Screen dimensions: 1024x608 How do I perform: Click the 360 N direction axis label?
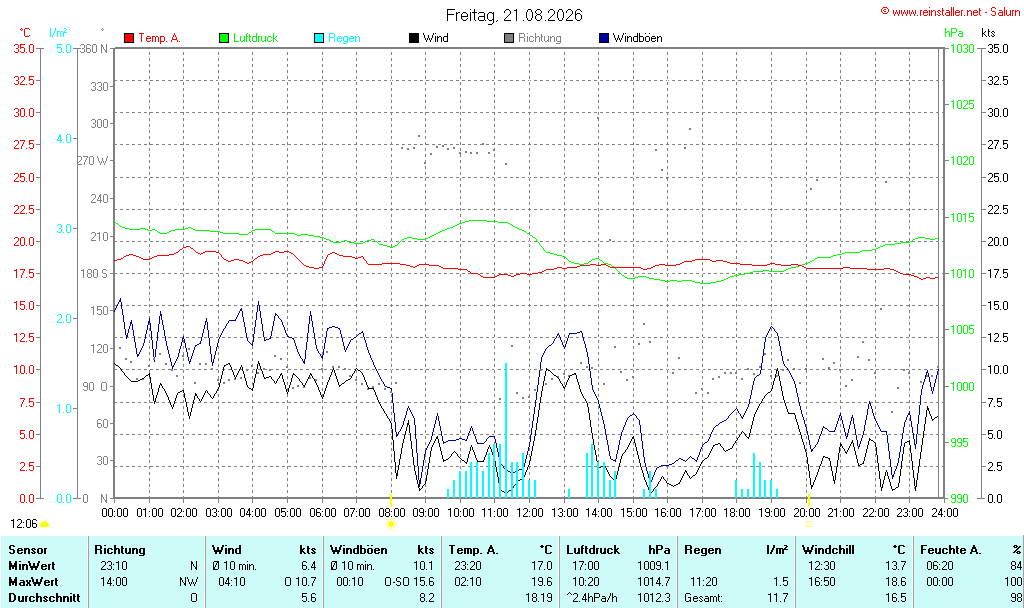coord(94,48)
